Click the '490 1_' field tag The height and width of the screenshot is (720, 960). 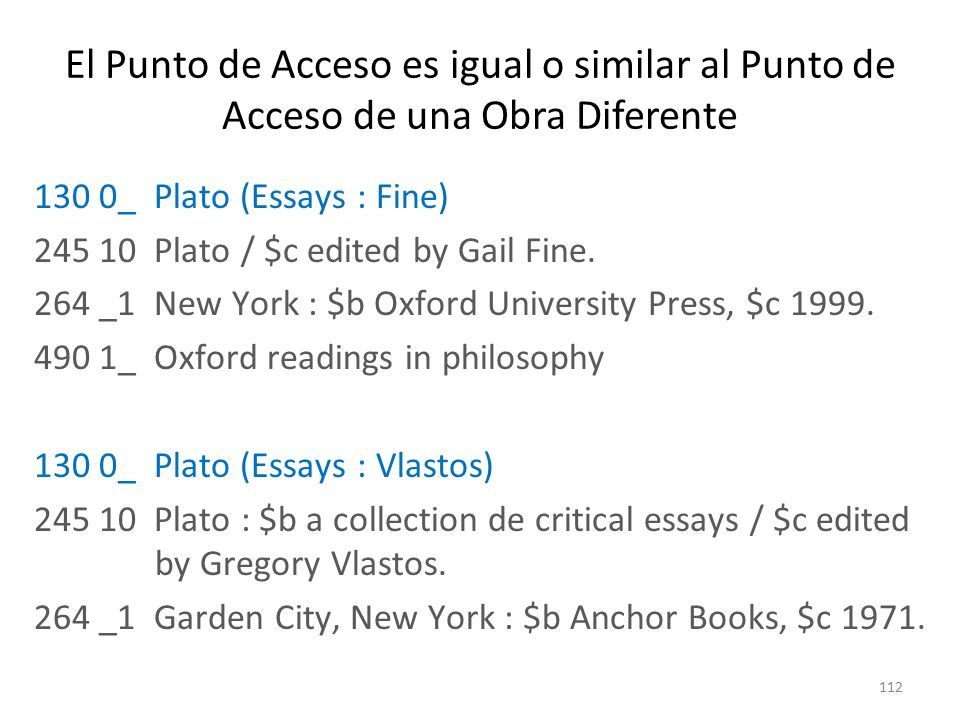pos(85,358)
